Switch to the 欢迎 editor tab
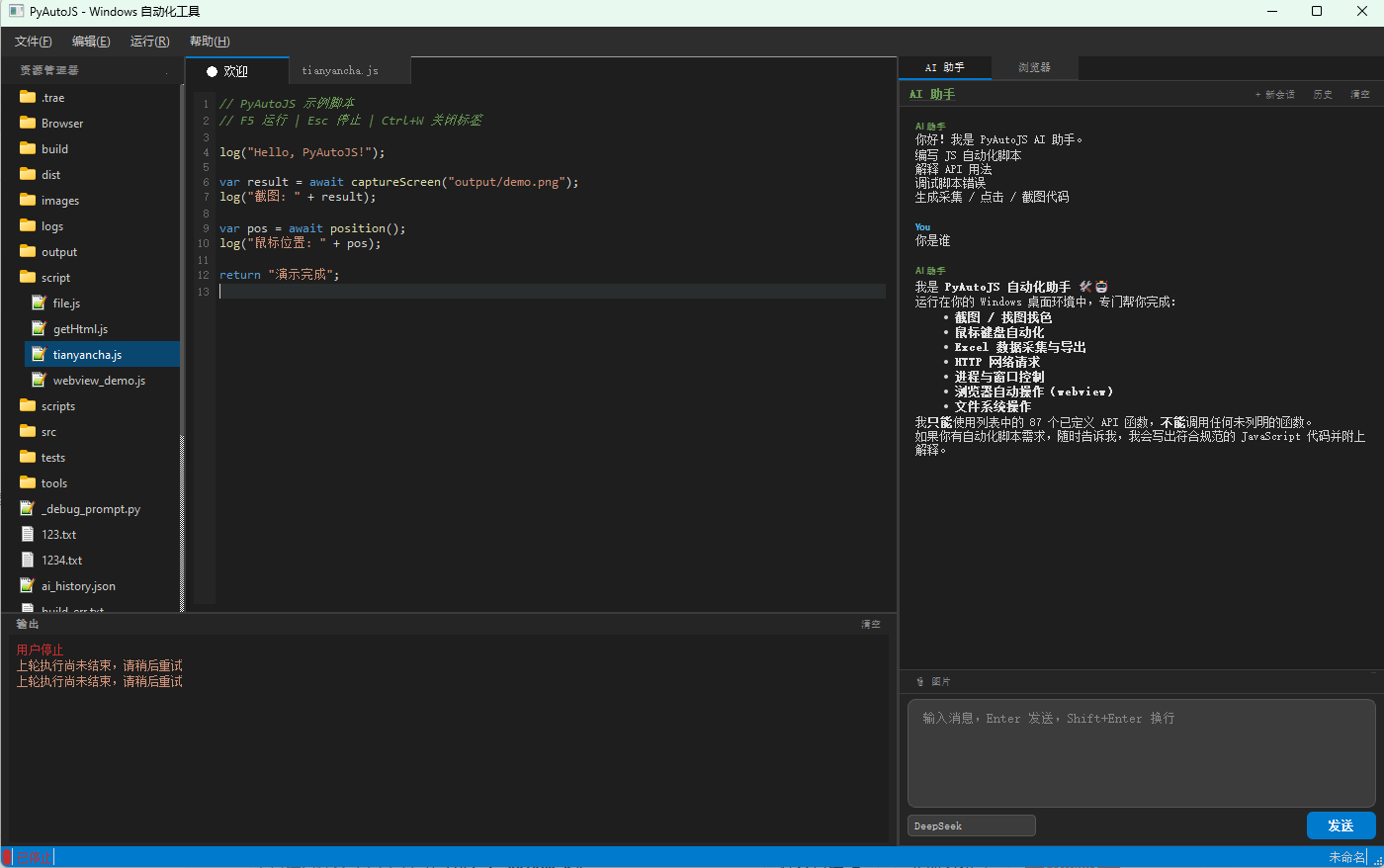The width and height of the screenshot is (1384, 868). point(236,71)
